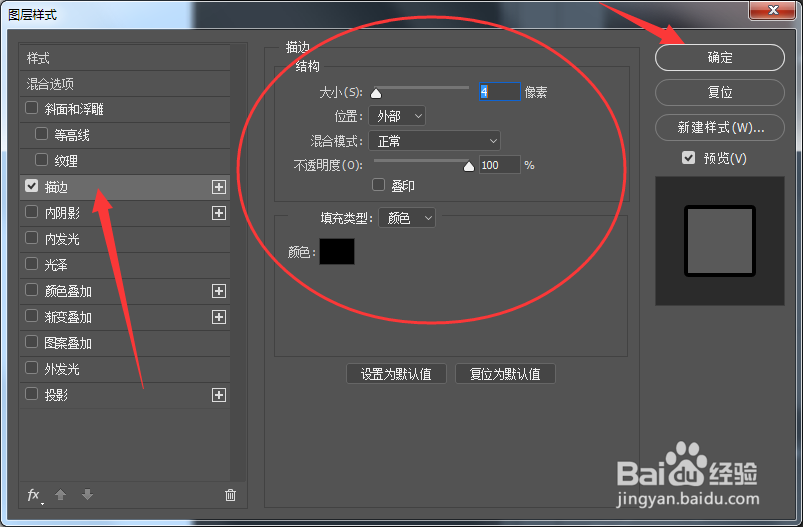Click the 复位 button

coord(720,92)
